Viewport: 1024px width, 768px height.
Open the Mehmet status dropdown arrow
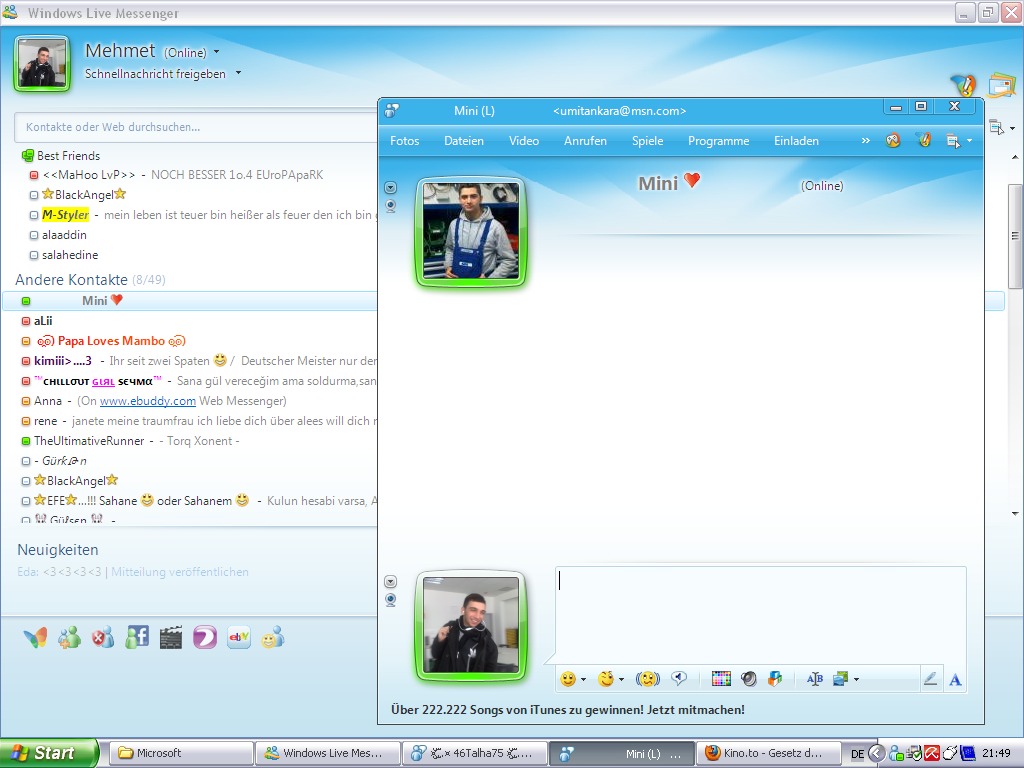tap(217, 52)
